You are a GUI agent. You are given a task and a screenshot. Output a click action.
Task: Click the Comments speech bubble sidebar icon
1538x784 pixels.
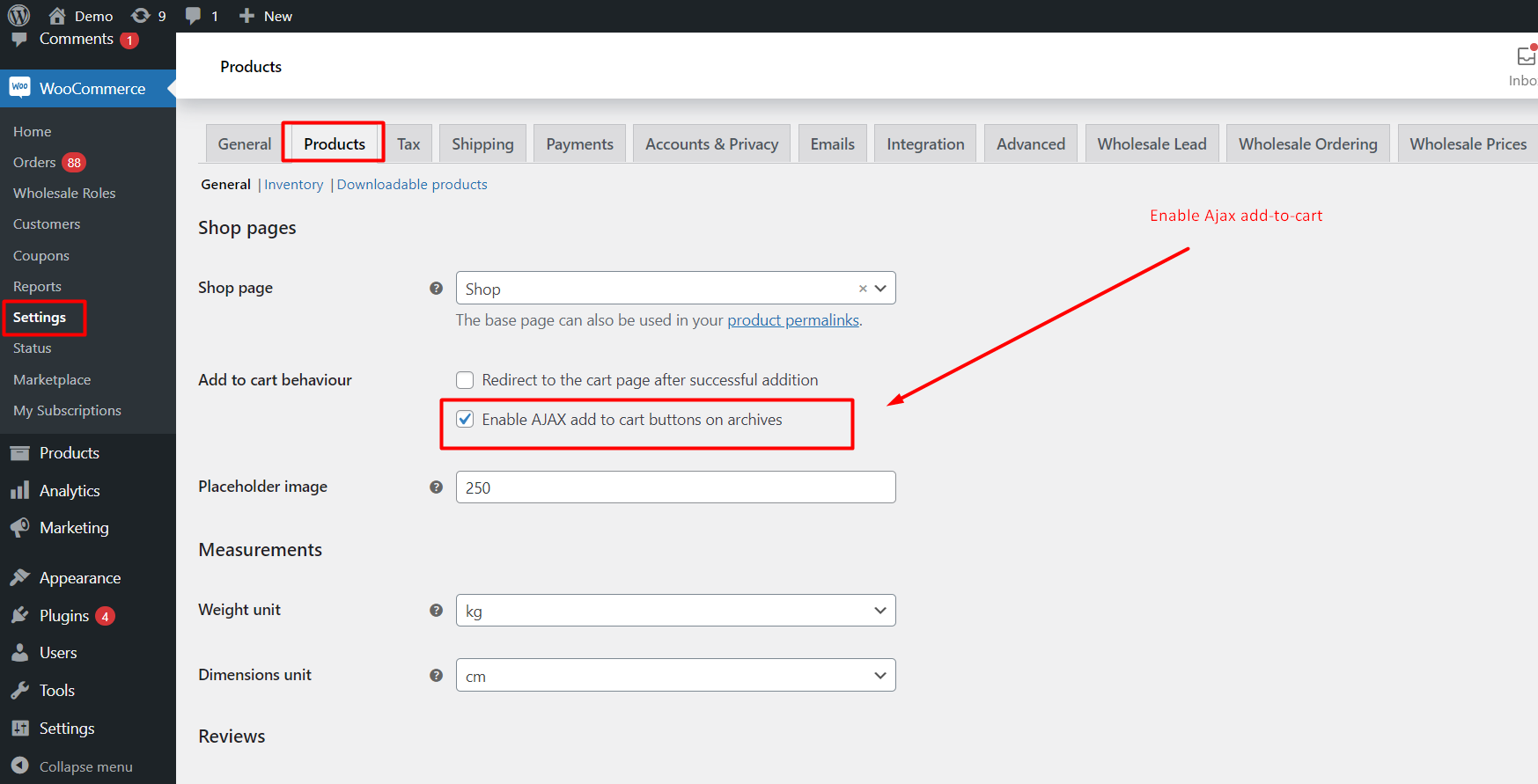[19, 40]
